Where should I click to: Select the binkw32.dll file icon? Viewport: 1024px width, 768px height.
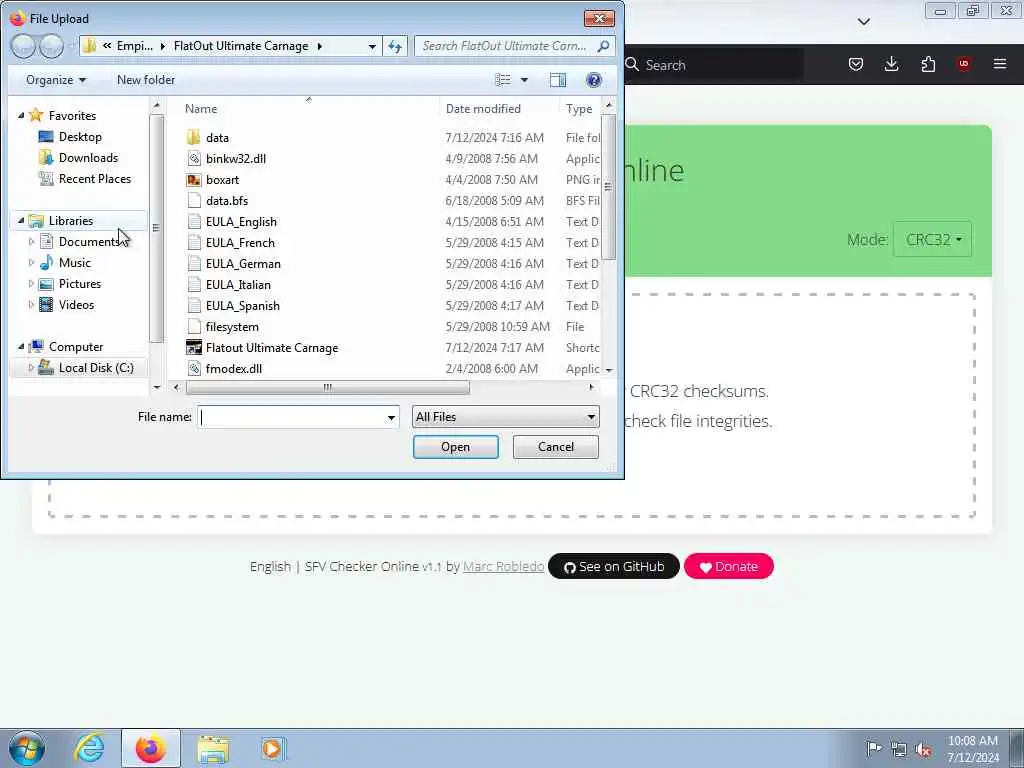tap(193, 159)
